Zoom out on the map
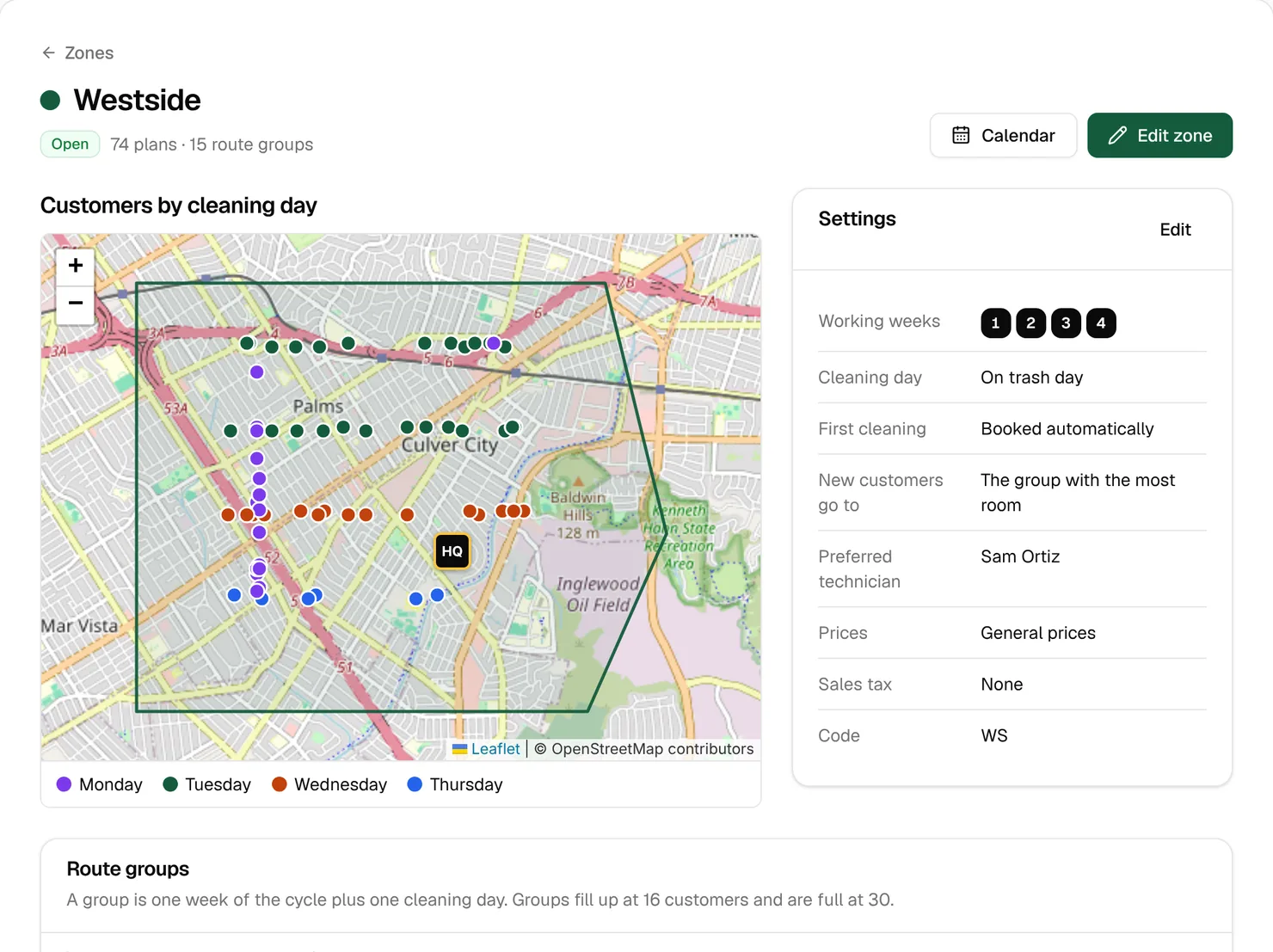This screenshot has height=952, width=1273. pos(76,304)
